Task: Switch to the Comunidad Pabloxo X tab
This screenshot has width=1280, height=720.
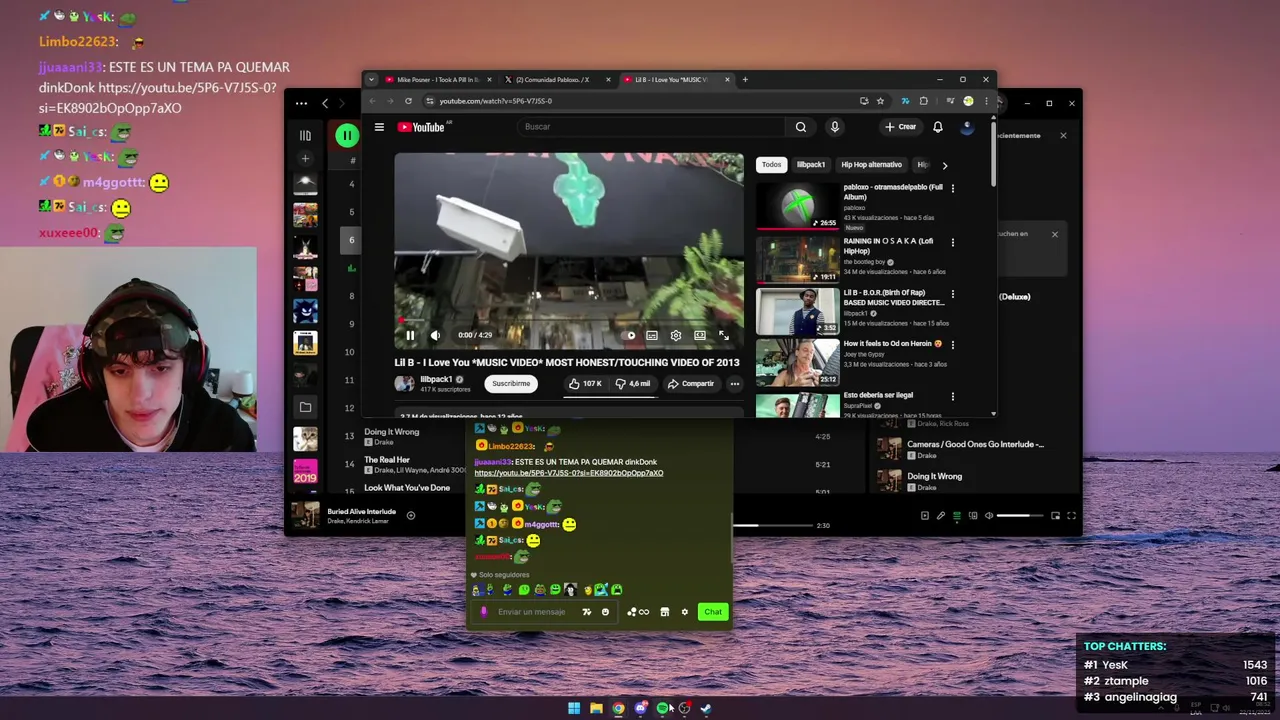Action: pos(557,80)
